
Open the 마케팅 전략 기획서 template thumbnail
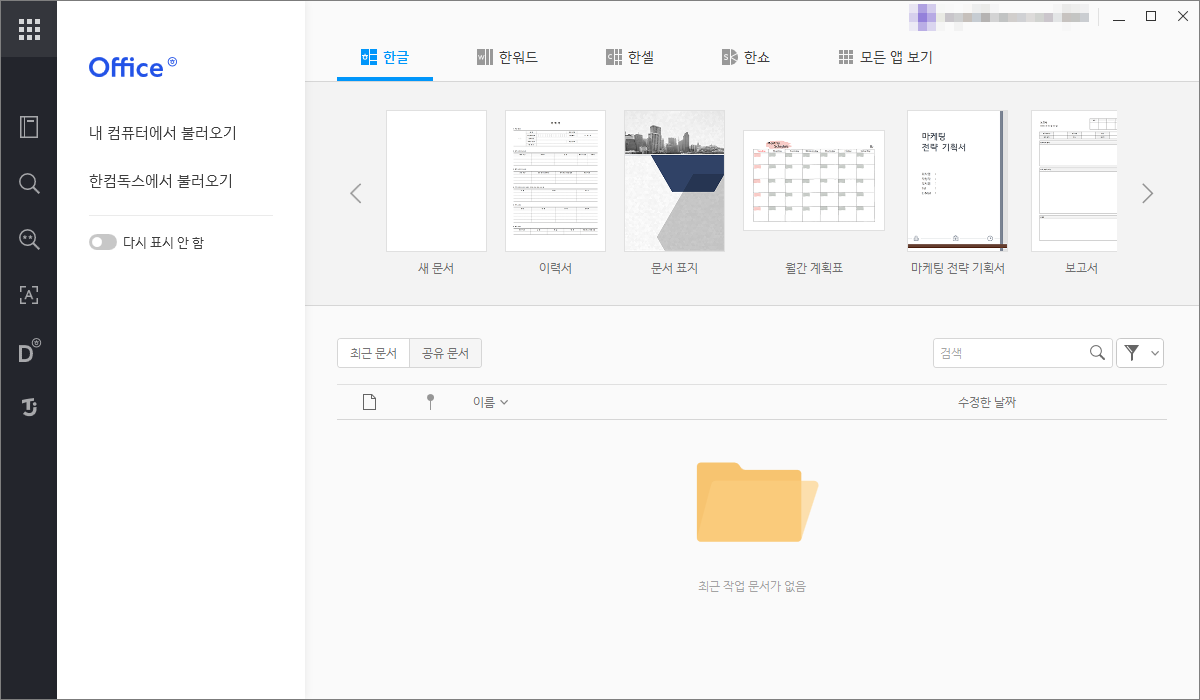tap(957, 180)
